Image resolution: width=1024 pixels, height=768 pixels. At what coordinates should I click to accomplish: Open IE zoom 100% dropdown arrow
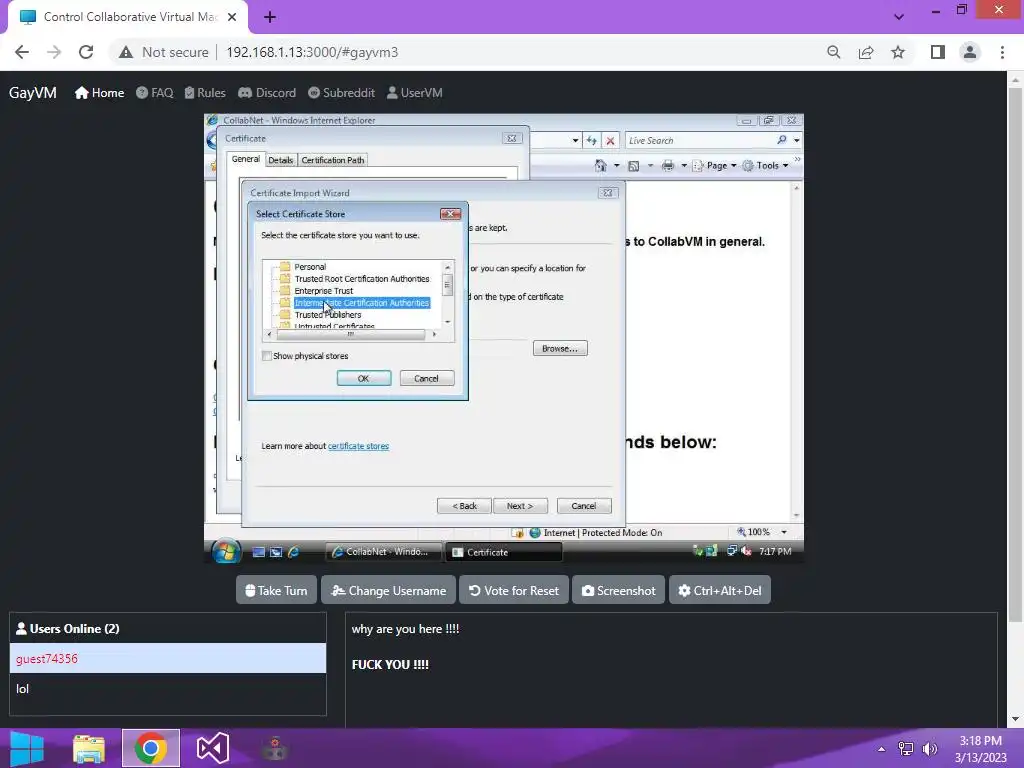coord(784,532)
